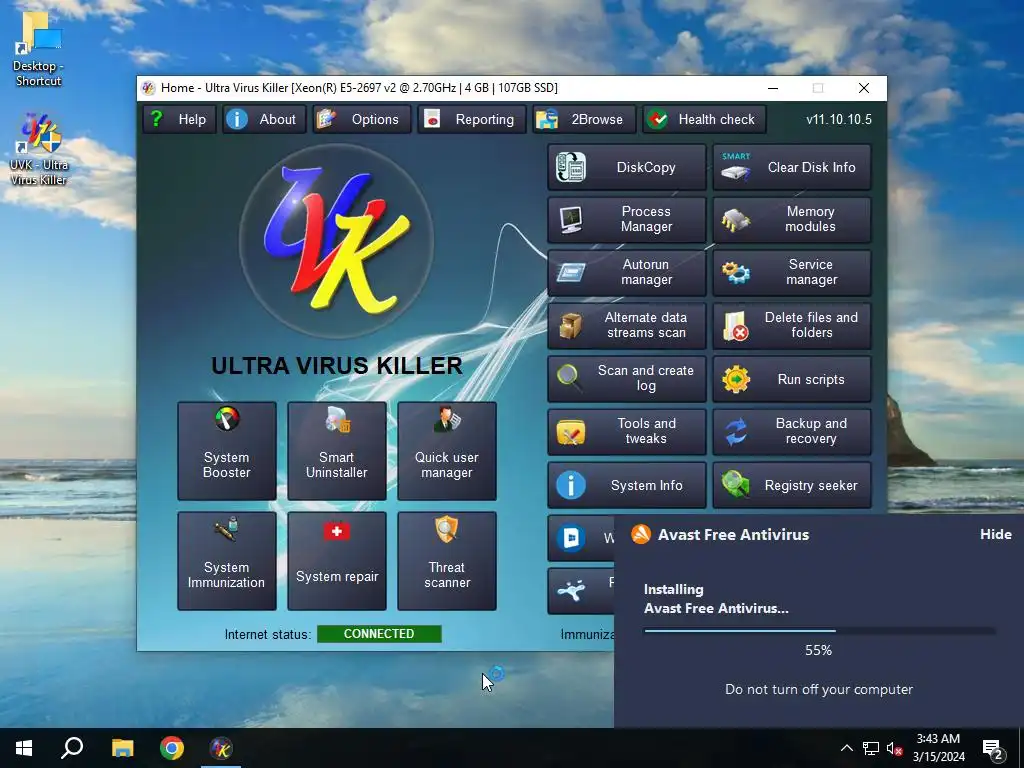Open System Info blue icon
Screen dimensions: 1024x768
(571, 485)
